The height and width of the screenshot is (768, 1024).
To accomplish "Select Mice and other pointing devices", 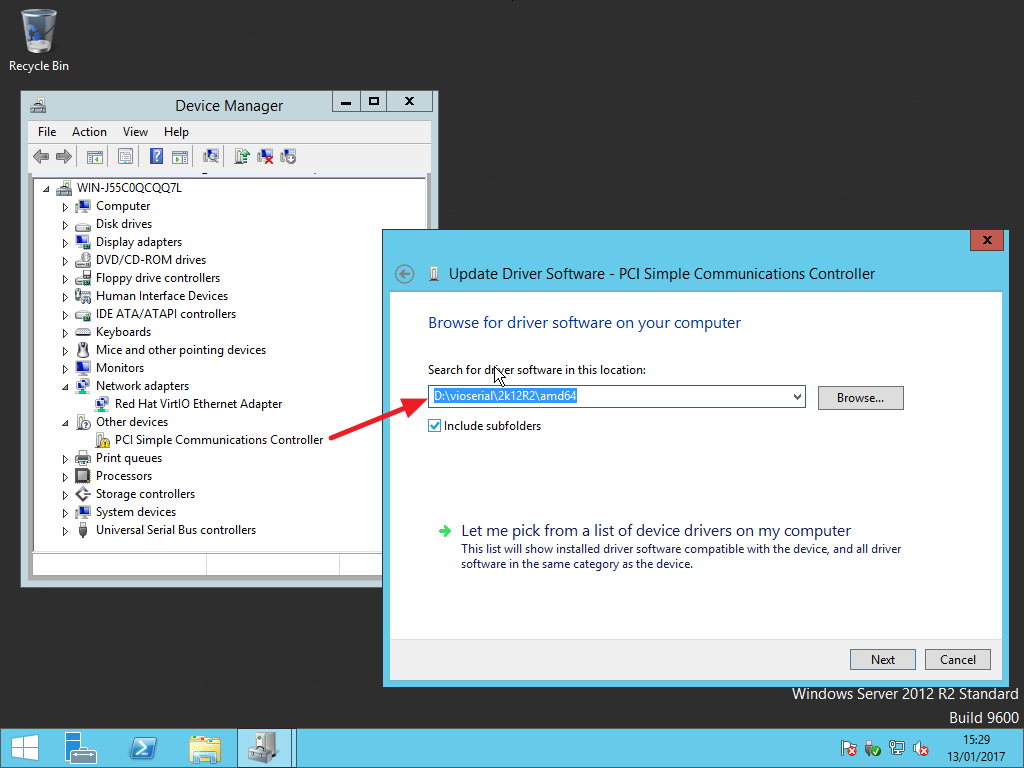I will click(181, 349).
